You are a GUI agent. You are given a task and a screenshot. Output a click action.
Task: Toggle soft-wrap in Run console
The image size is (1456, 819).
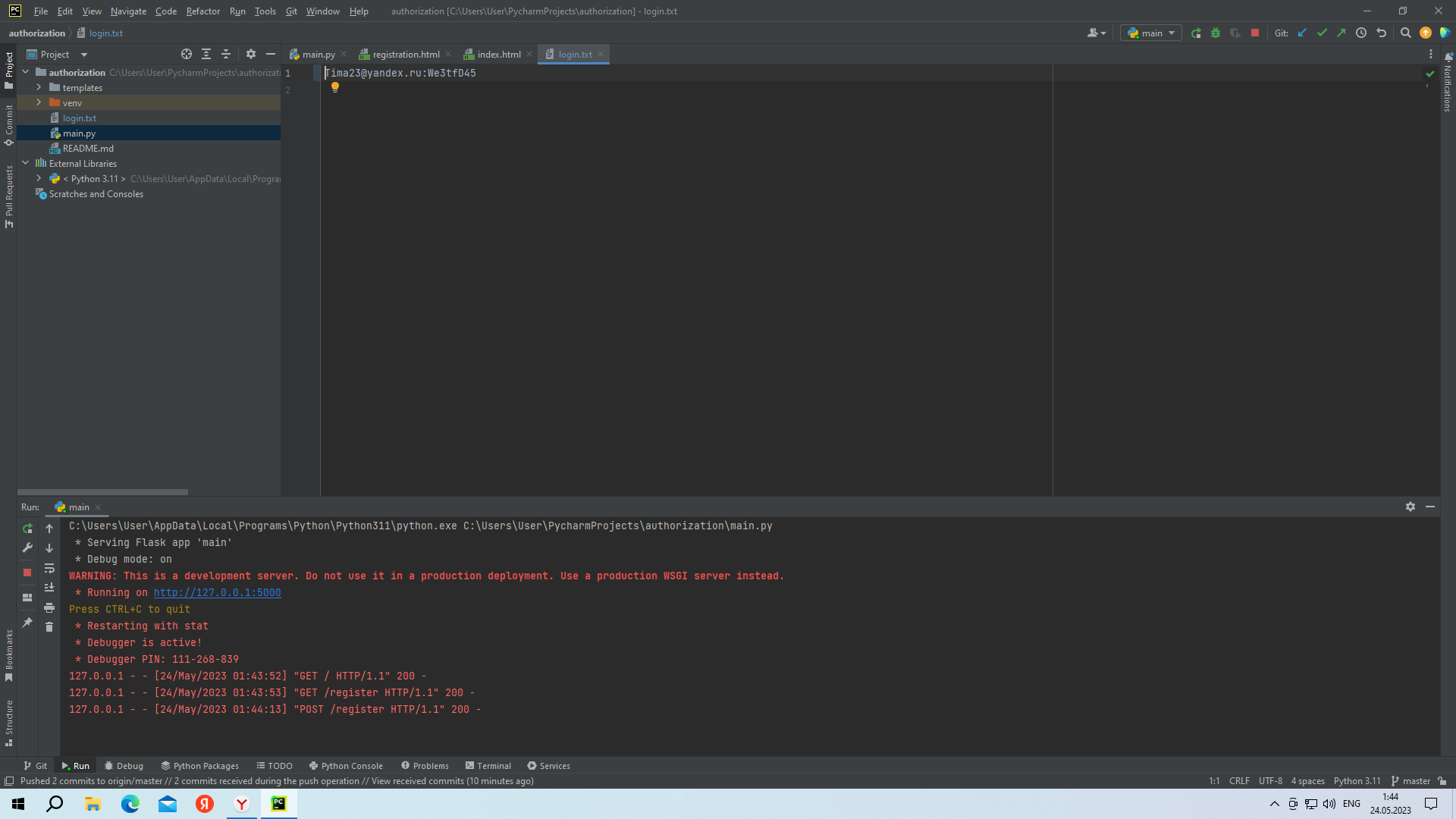(x=49, y=569)
